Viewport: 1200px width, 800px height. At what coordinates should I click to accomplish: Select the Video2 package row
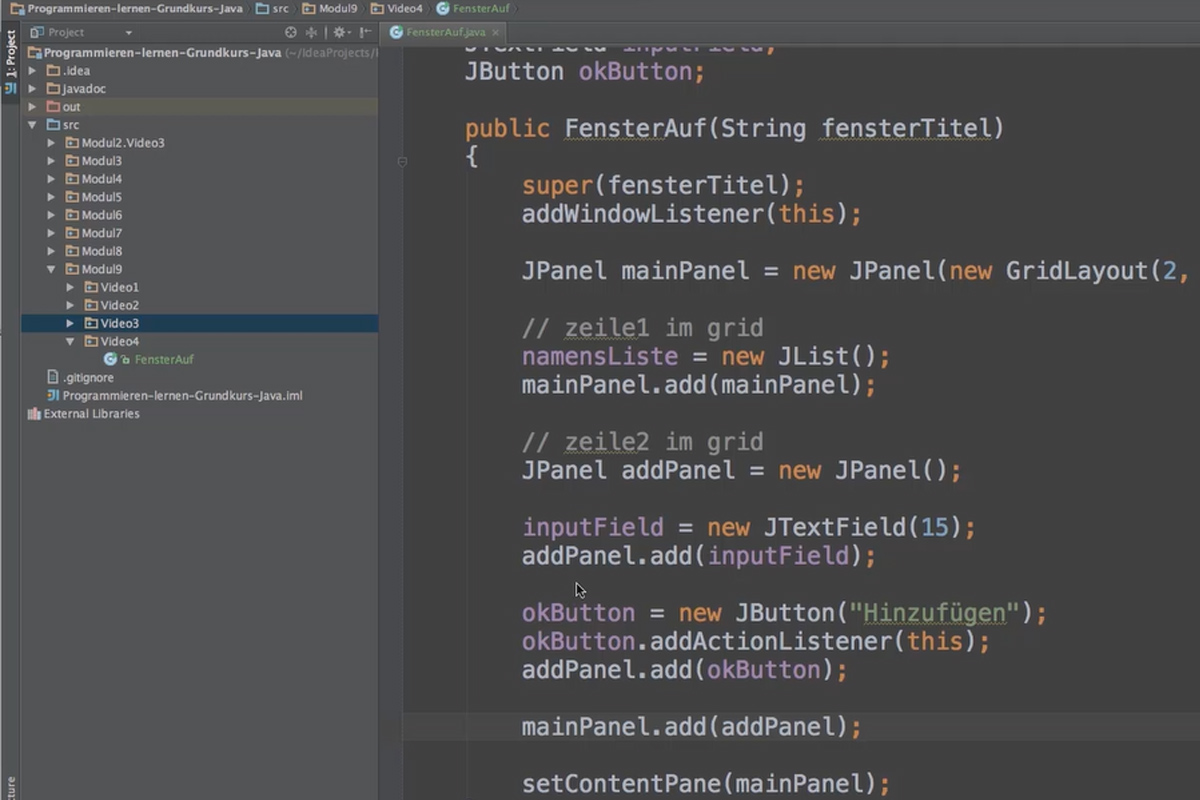tap(200, 305)
